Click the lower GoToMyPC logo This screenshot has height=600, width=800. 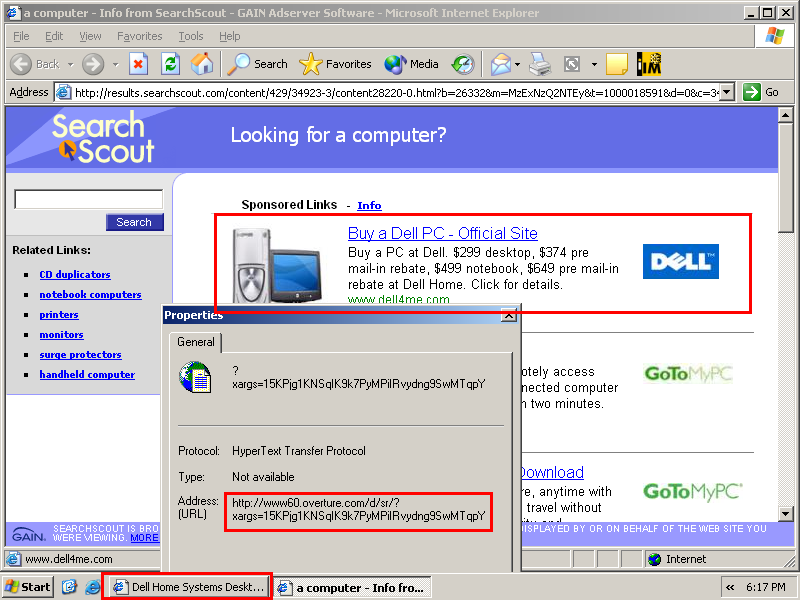[692, 491]
